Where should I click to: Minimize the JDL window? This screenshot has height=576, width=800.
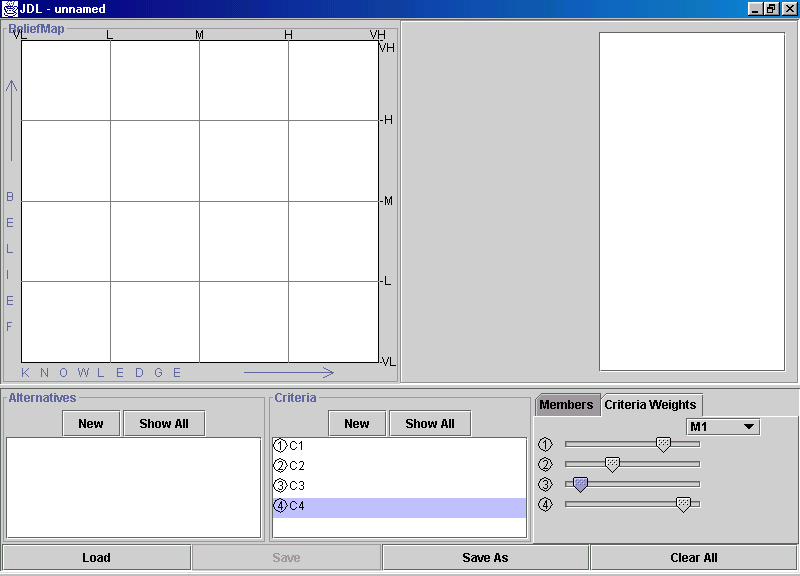[x=756, y=9]
